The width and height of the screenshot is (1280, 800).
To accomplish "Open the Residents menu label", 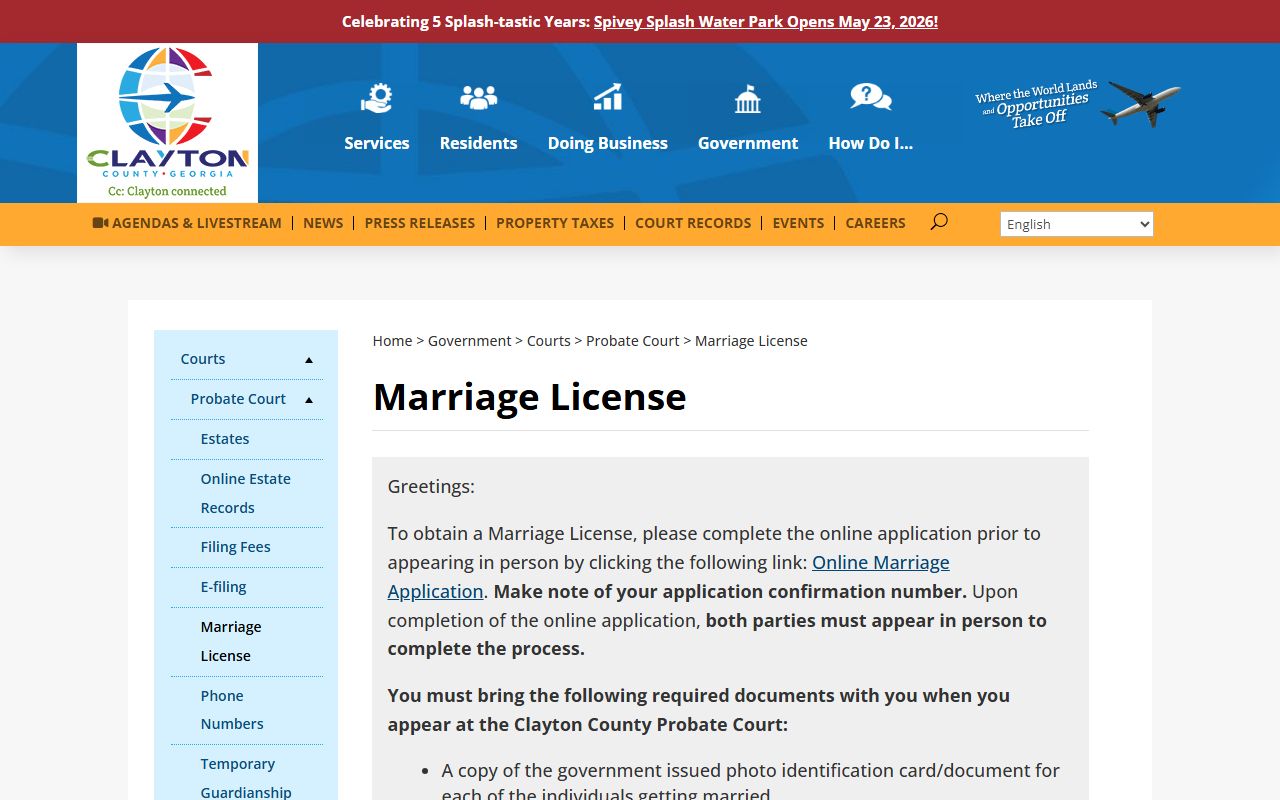I will pos(478,143).
